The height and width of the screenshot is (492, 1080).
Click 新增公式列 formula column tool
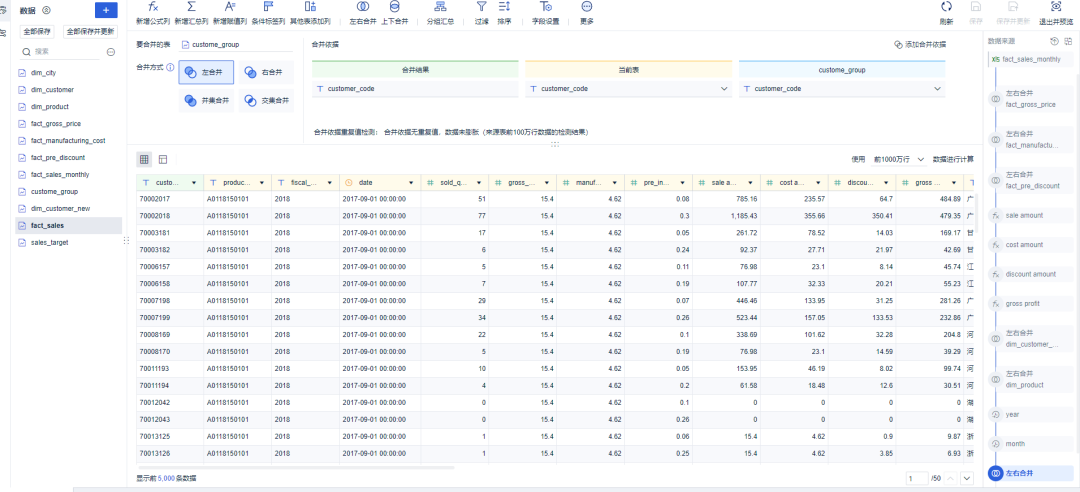click(x=153, y=12)
